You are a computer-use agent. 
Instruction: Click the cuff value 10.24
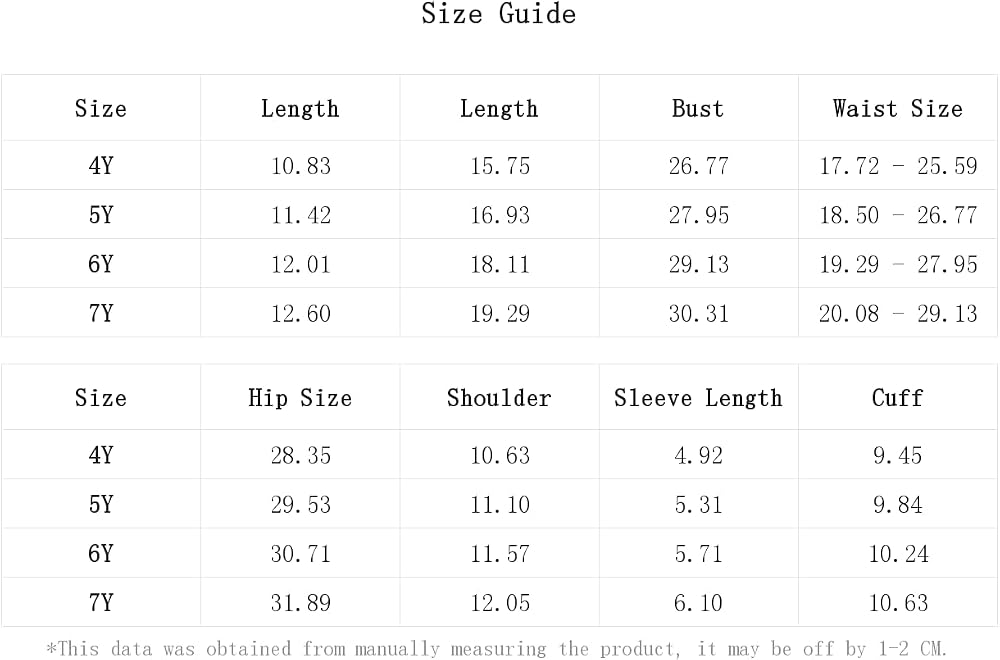tap(898, 554)
